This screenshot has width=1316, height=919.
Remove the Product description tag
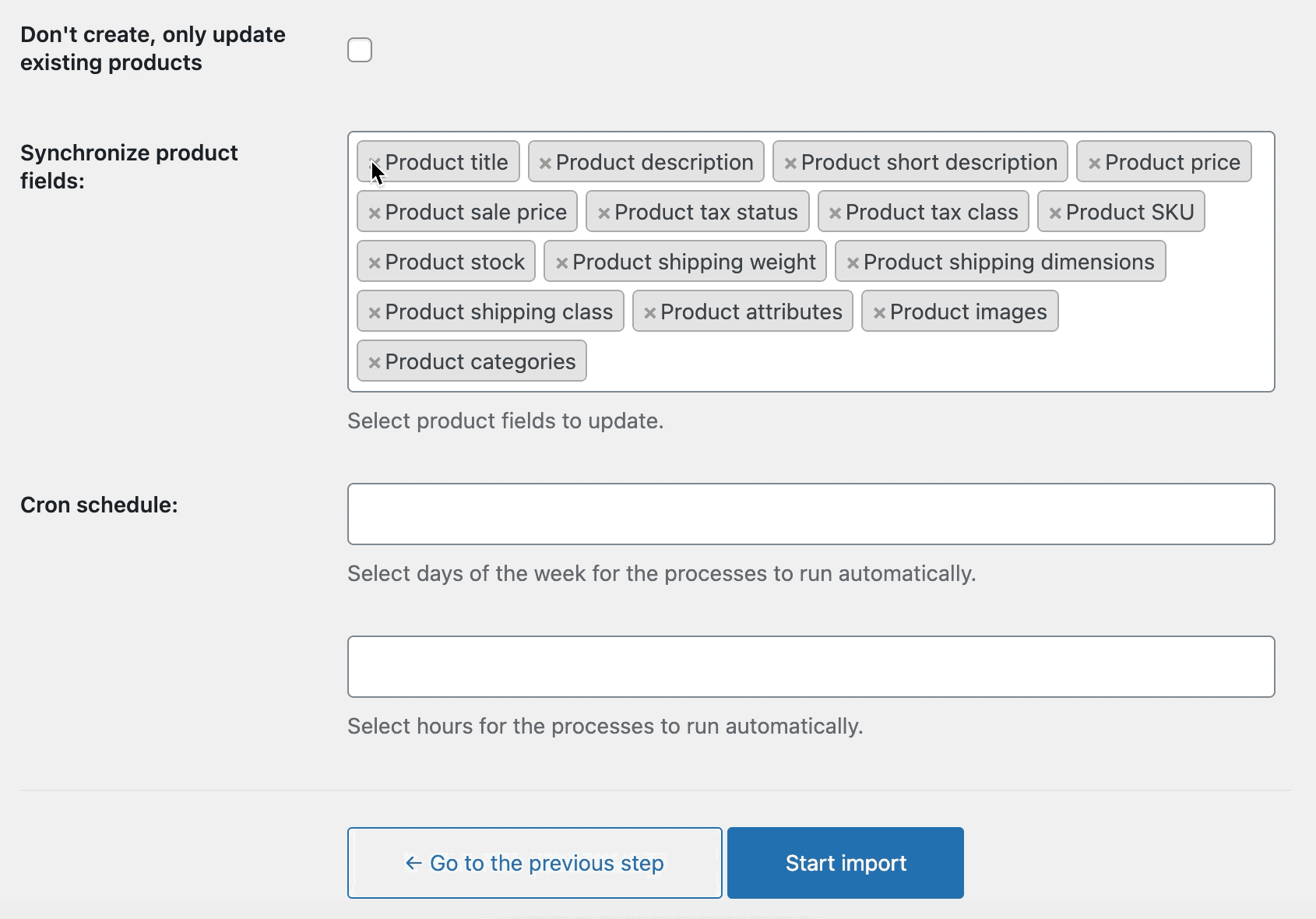(545, 164)
